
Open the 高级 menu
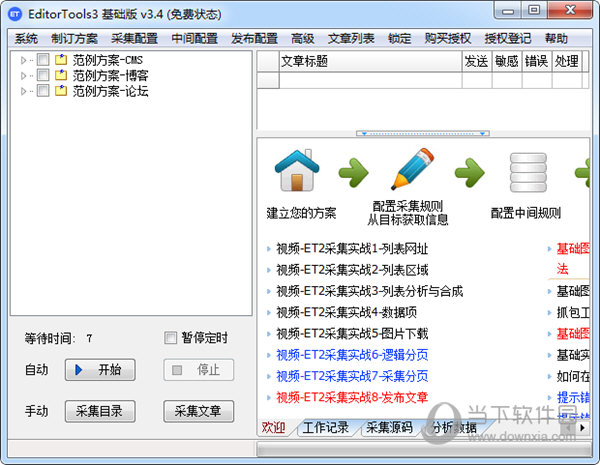(x=303, y=39)
